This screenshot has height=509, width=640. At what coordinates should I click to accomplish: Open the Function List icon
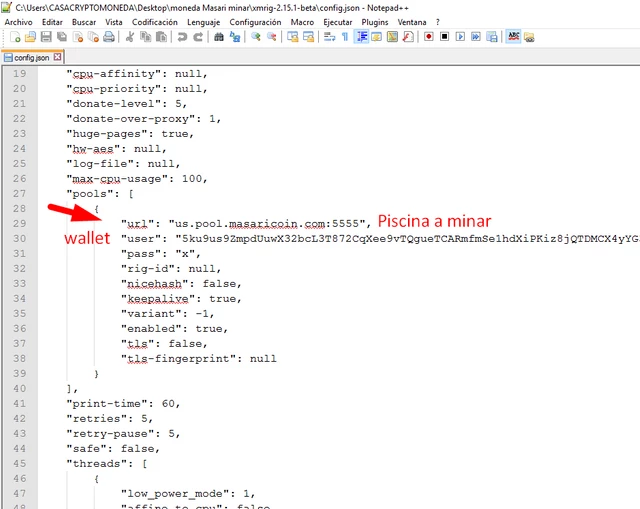pos(408,37)
